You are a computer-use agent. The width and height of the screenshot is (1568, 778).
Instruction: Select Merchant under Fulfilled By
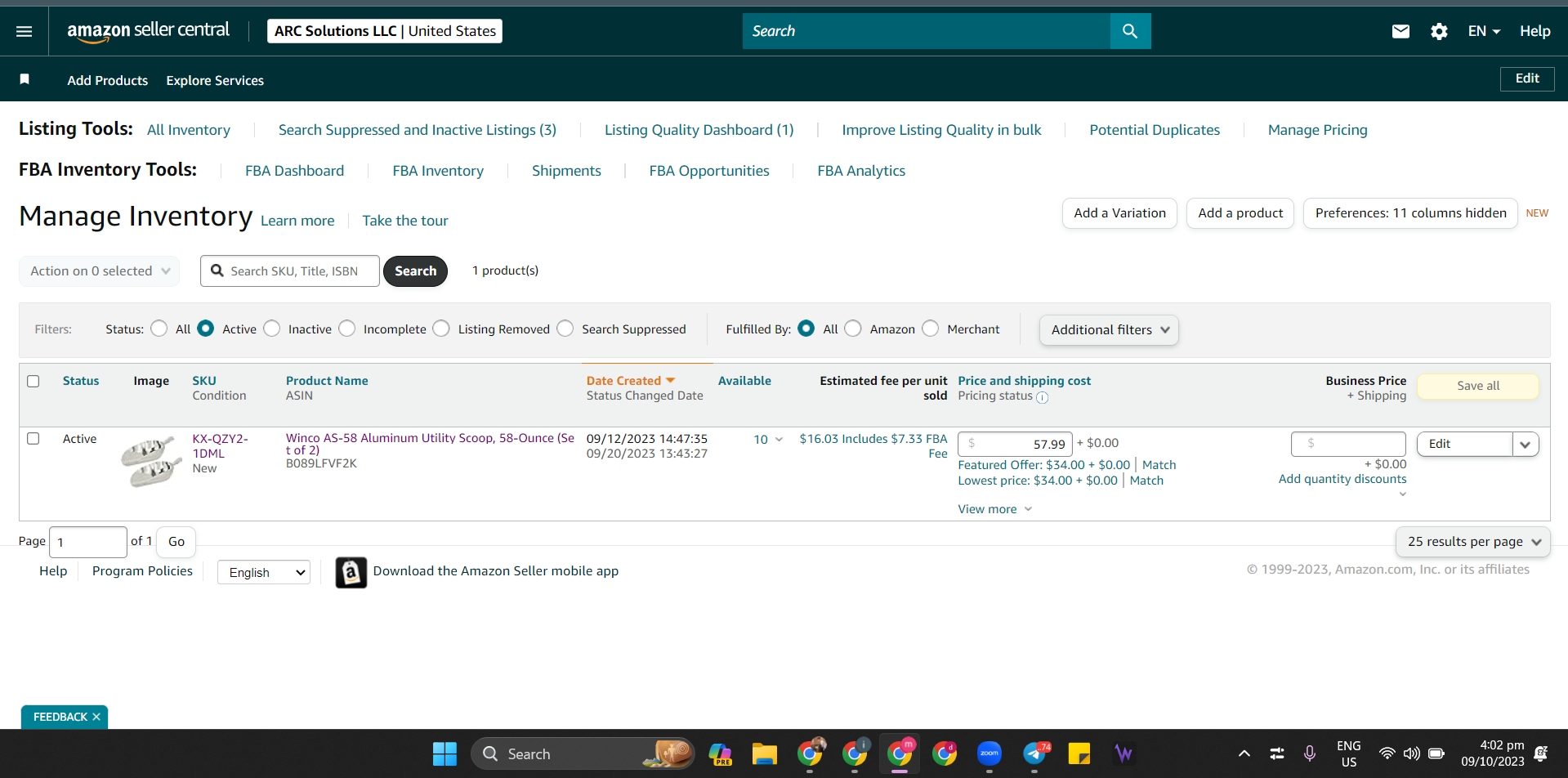coord(931,329)
